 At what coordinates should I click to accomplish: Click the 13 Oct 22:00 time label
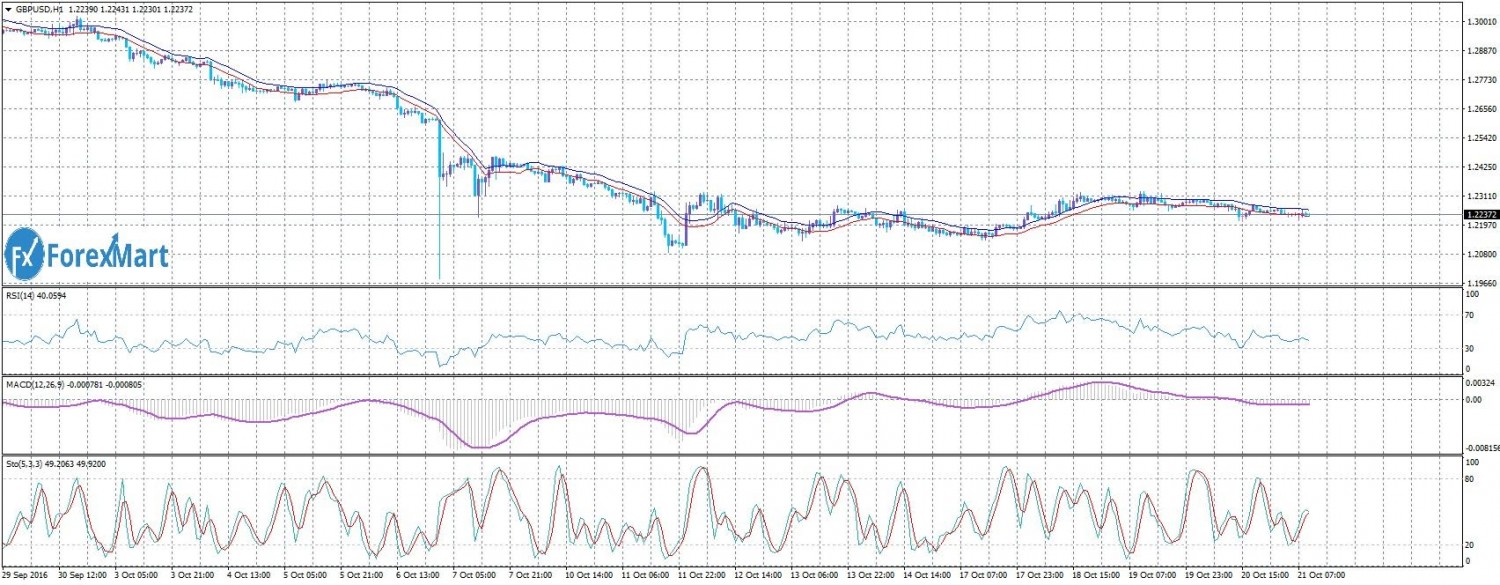click(876, 577)
